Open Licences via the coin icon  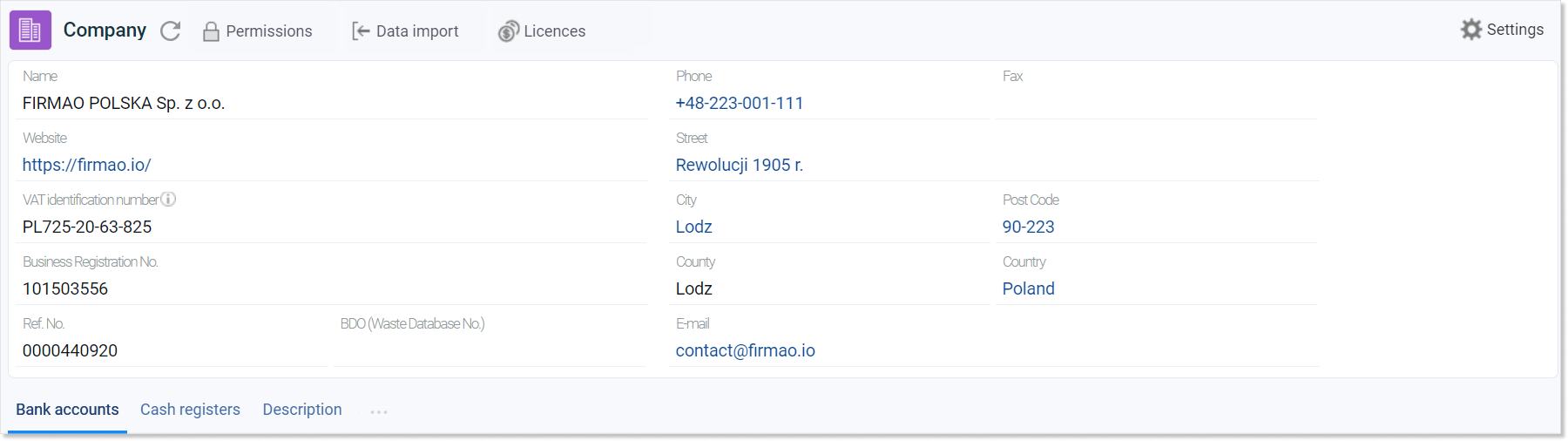pos(509,31)
